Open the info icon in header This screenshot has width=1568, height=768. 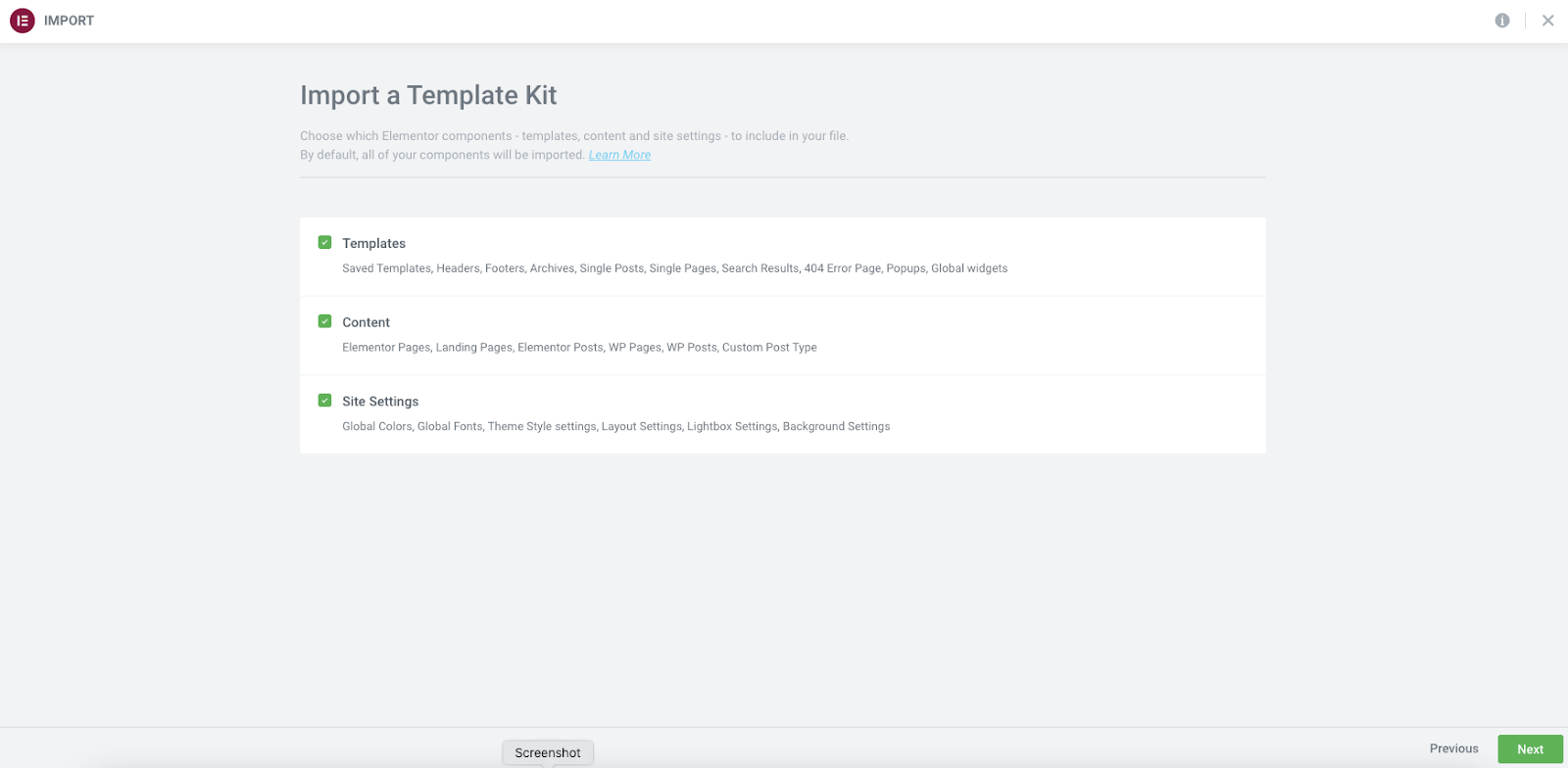[1502, 21]
